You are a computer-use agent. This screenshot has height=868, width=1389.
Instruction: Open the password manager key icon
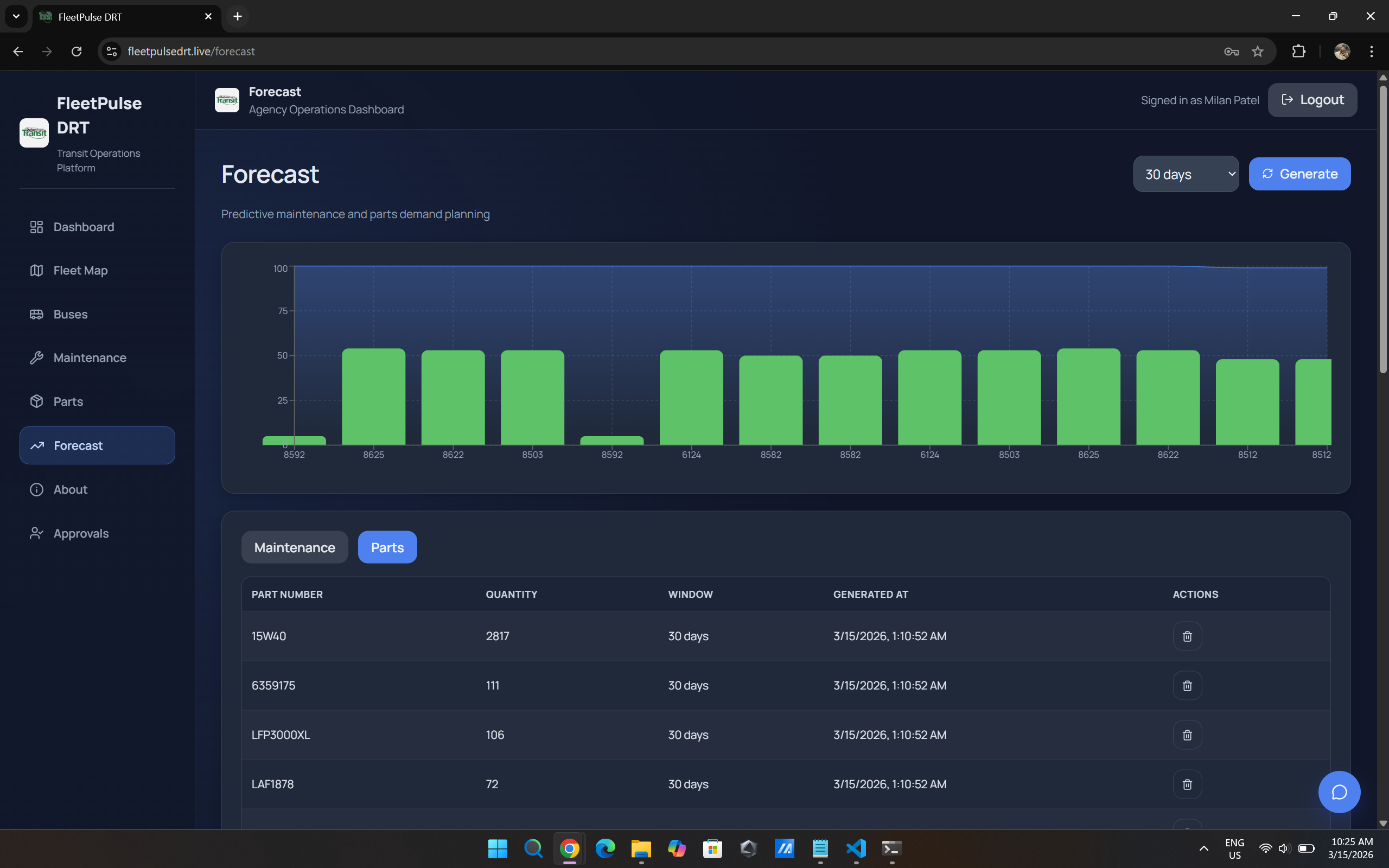point(1231,52)
